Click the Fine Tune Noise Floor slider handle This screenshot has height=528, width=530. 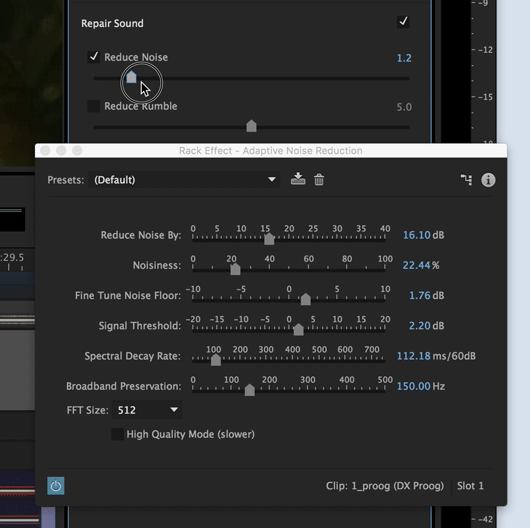pos(306,299)
